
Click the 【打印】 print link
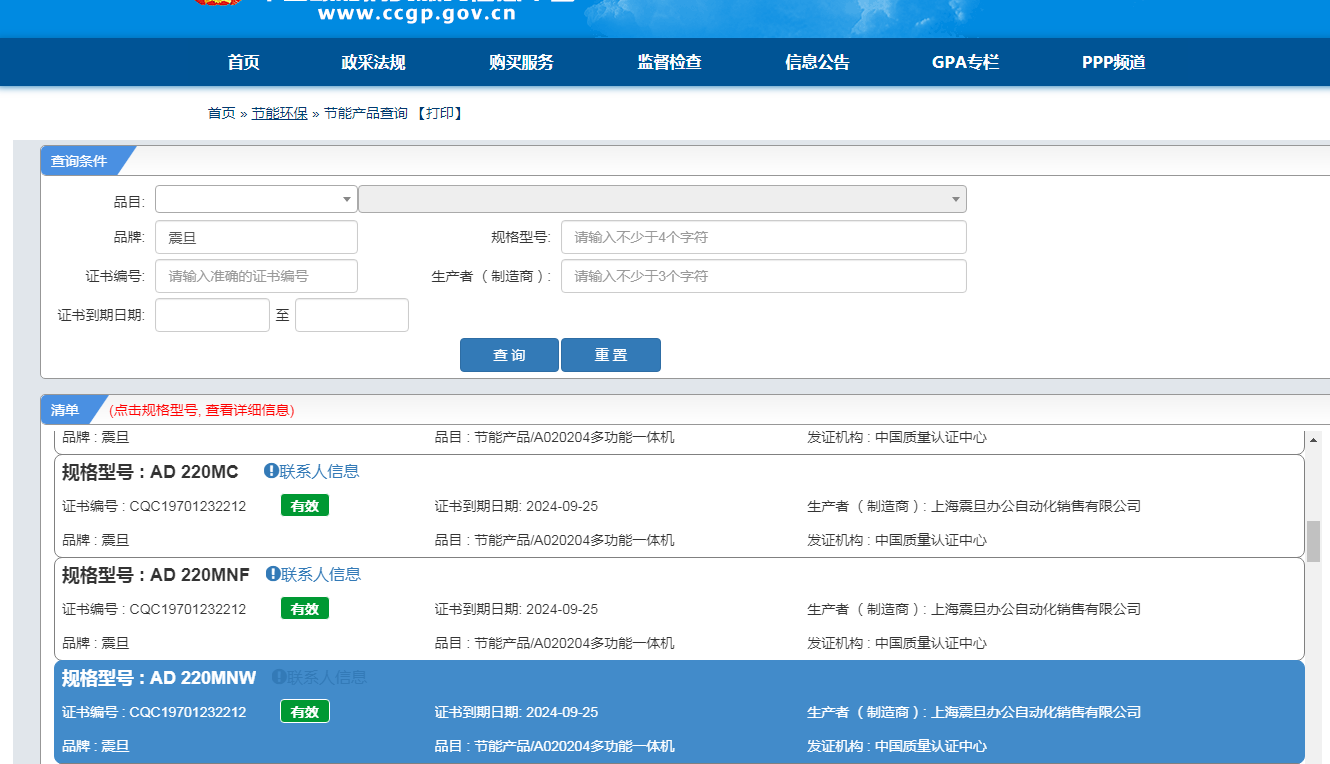pos(439,113)
